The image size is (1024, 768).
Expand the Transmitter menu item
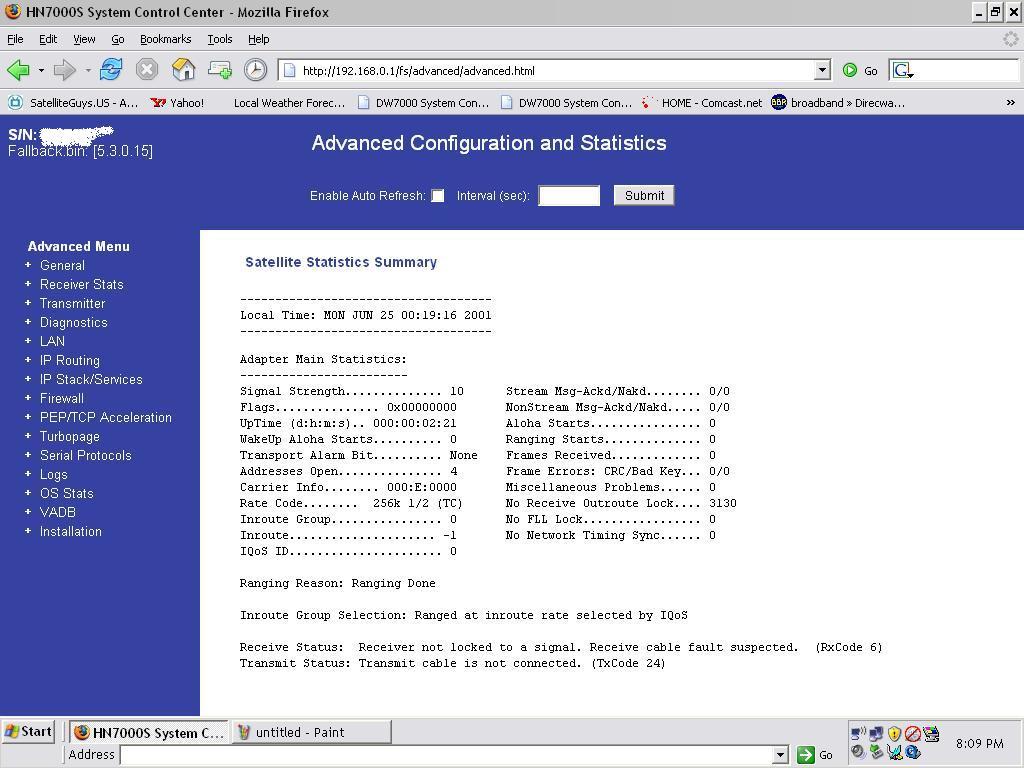(x=72, y=303)
